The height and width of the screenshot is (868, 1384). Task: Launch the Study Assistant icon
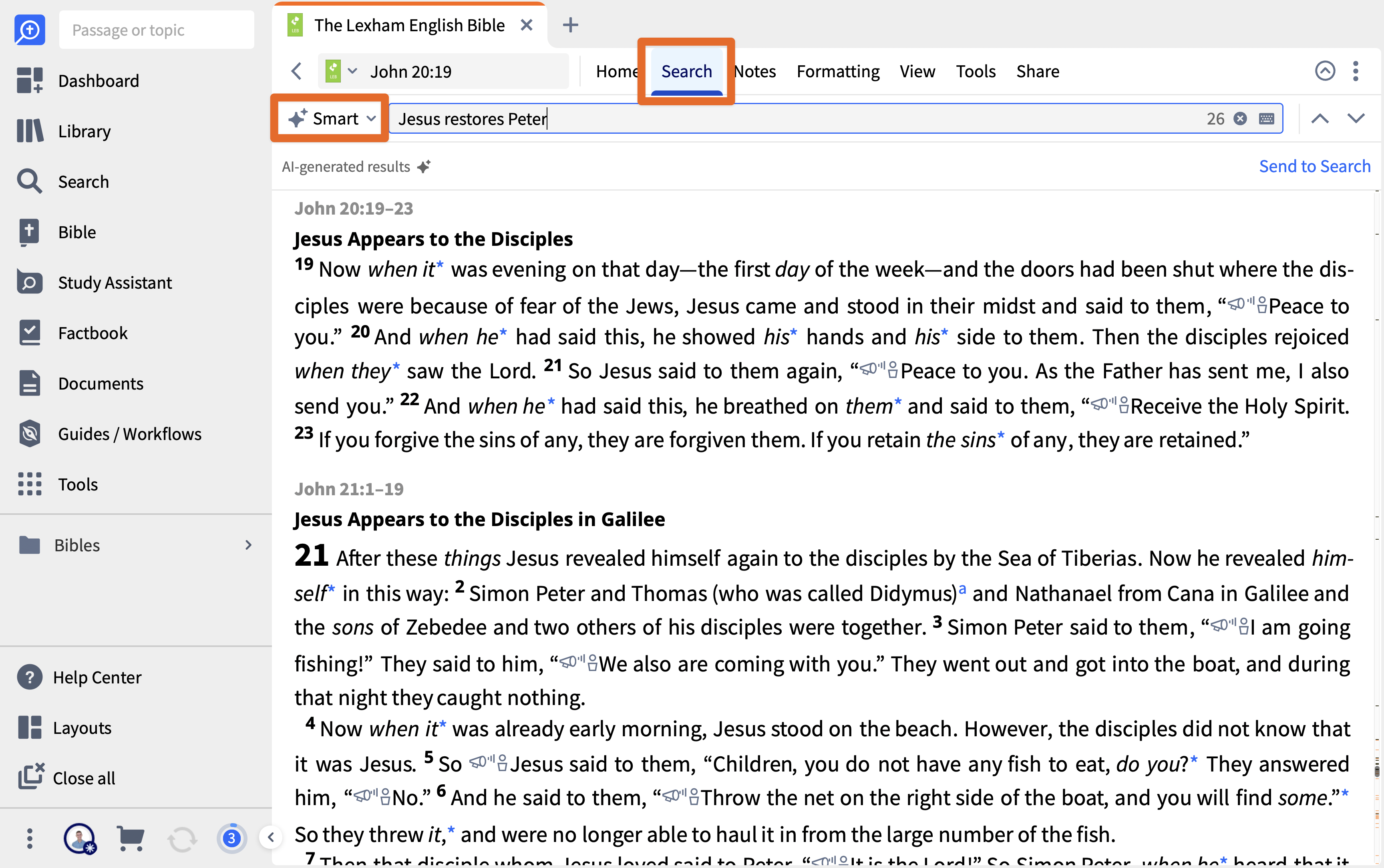pos(29,282)
